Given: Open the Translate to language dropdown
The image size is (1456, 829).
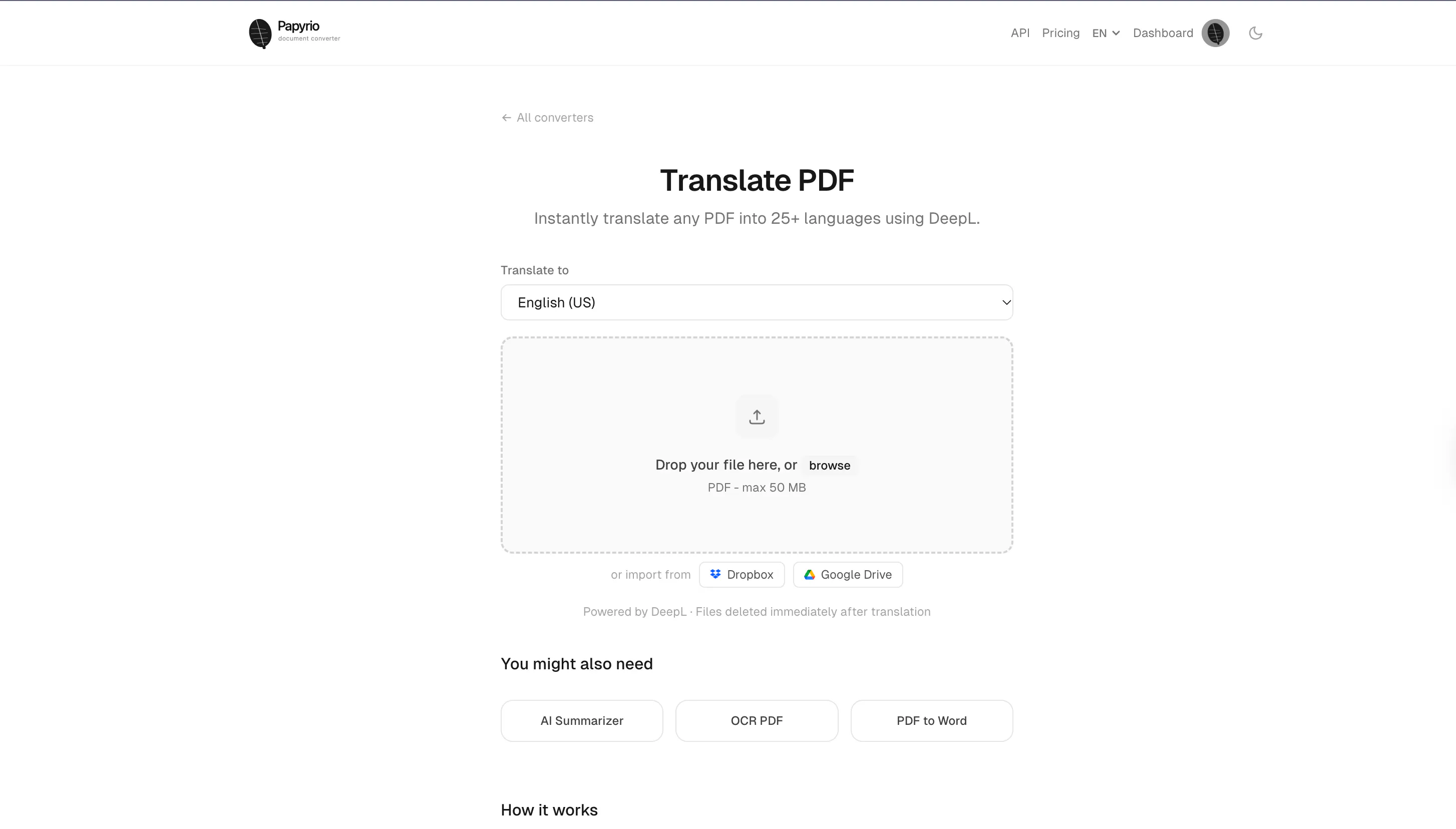Looking at the screenshot, I should tap(757, 302).
